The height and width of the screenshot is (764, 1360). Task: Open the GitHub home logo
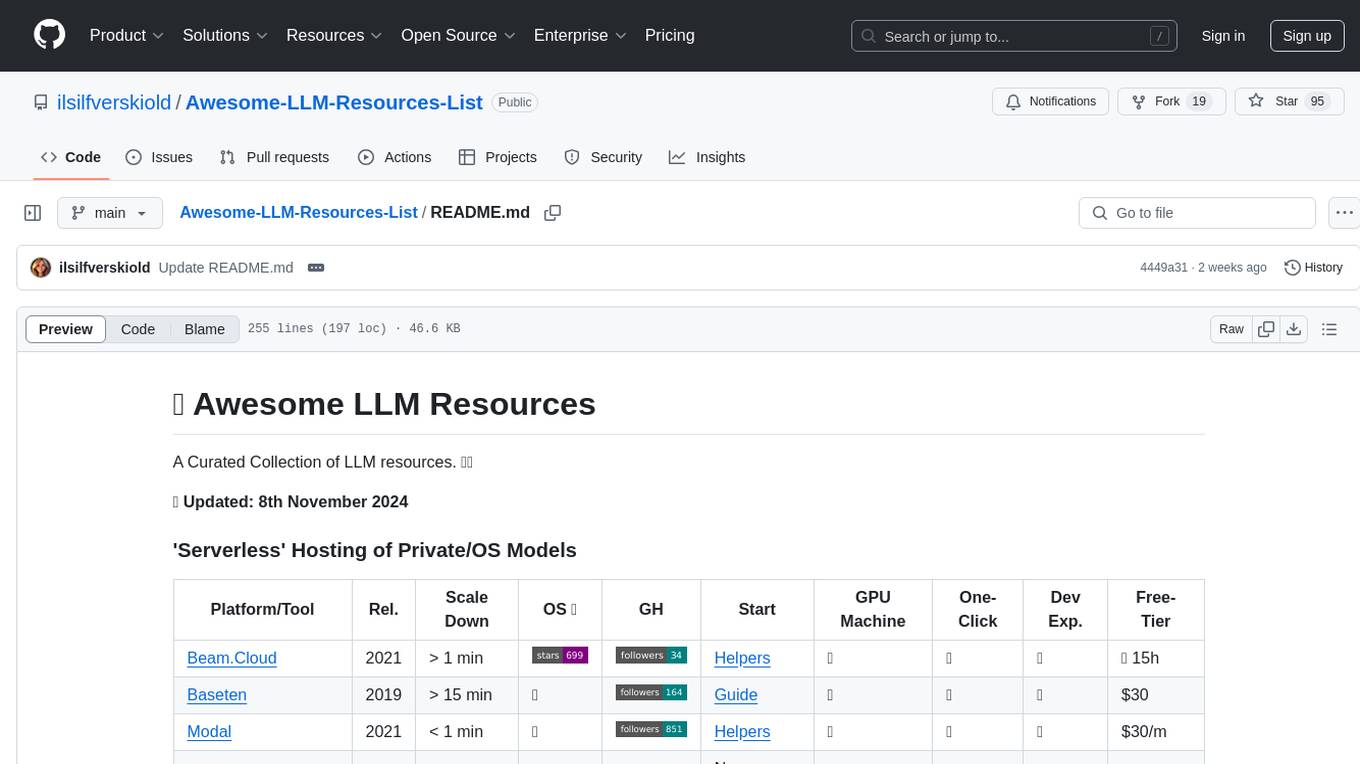coord(49,35)
